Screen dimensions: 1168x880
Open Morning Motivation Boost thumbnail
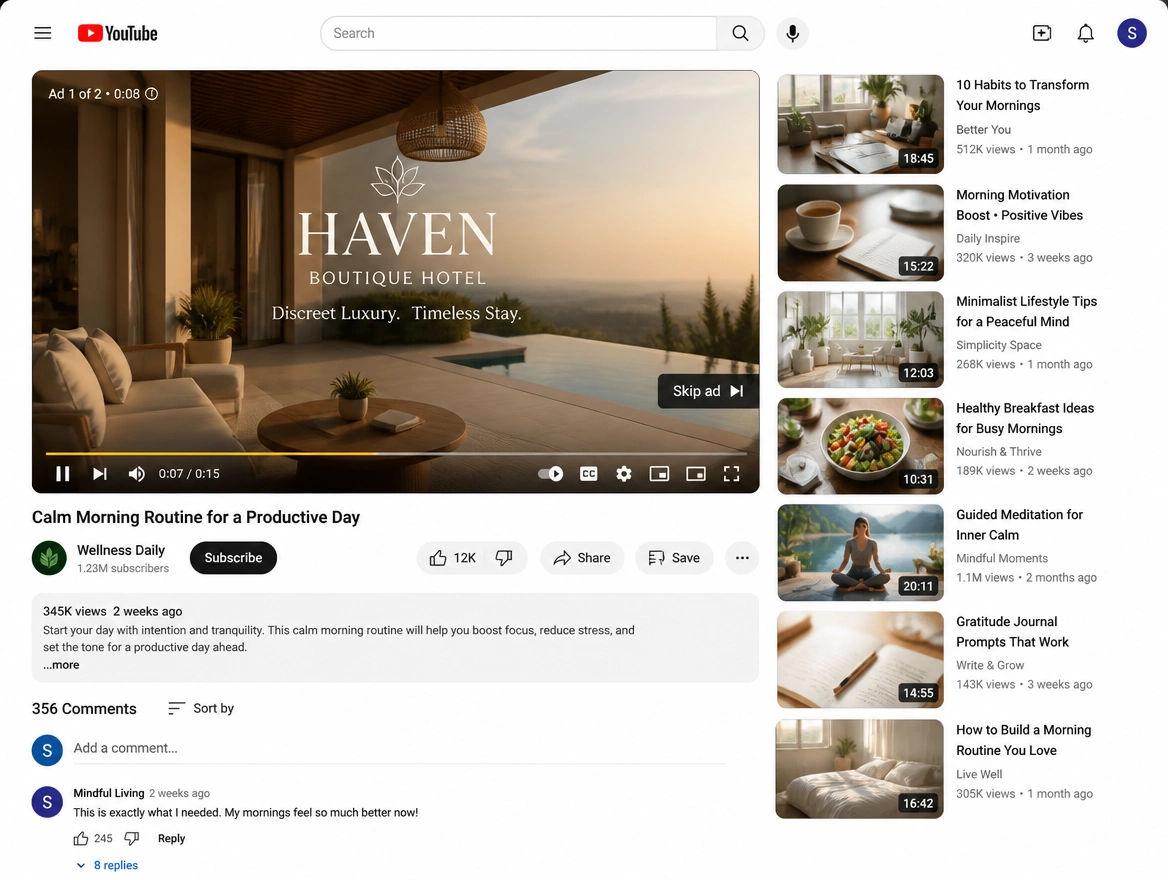(x=860, y=232)
